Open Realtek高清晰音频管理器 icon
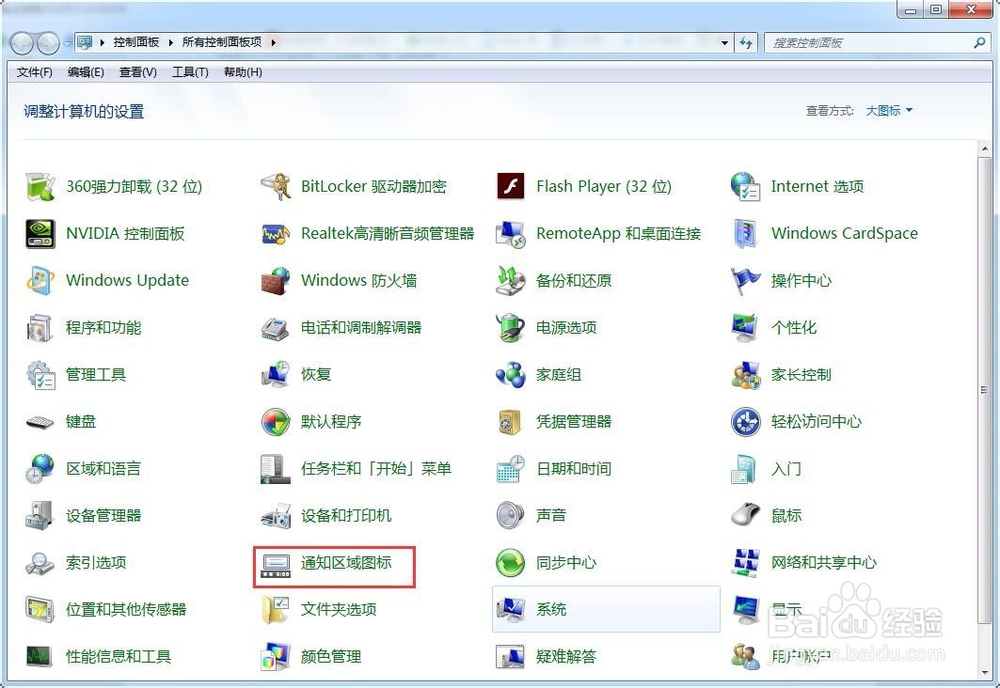This screenshot has width=1000, height=688. click(276, 233)
